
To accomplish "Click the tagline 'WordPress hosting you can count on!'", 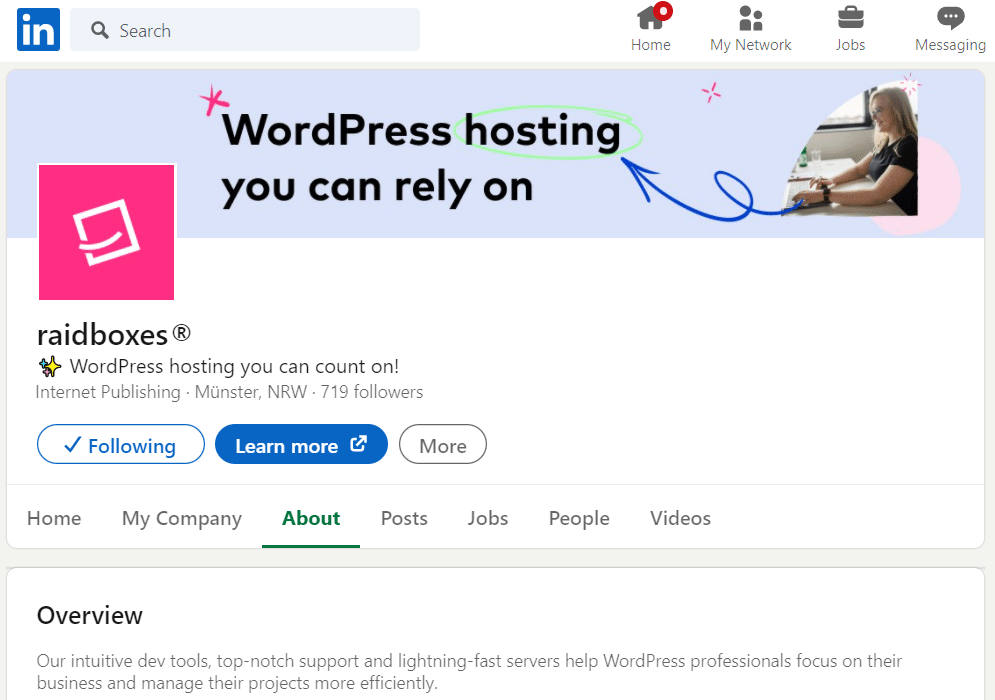I will coord(234,366).
